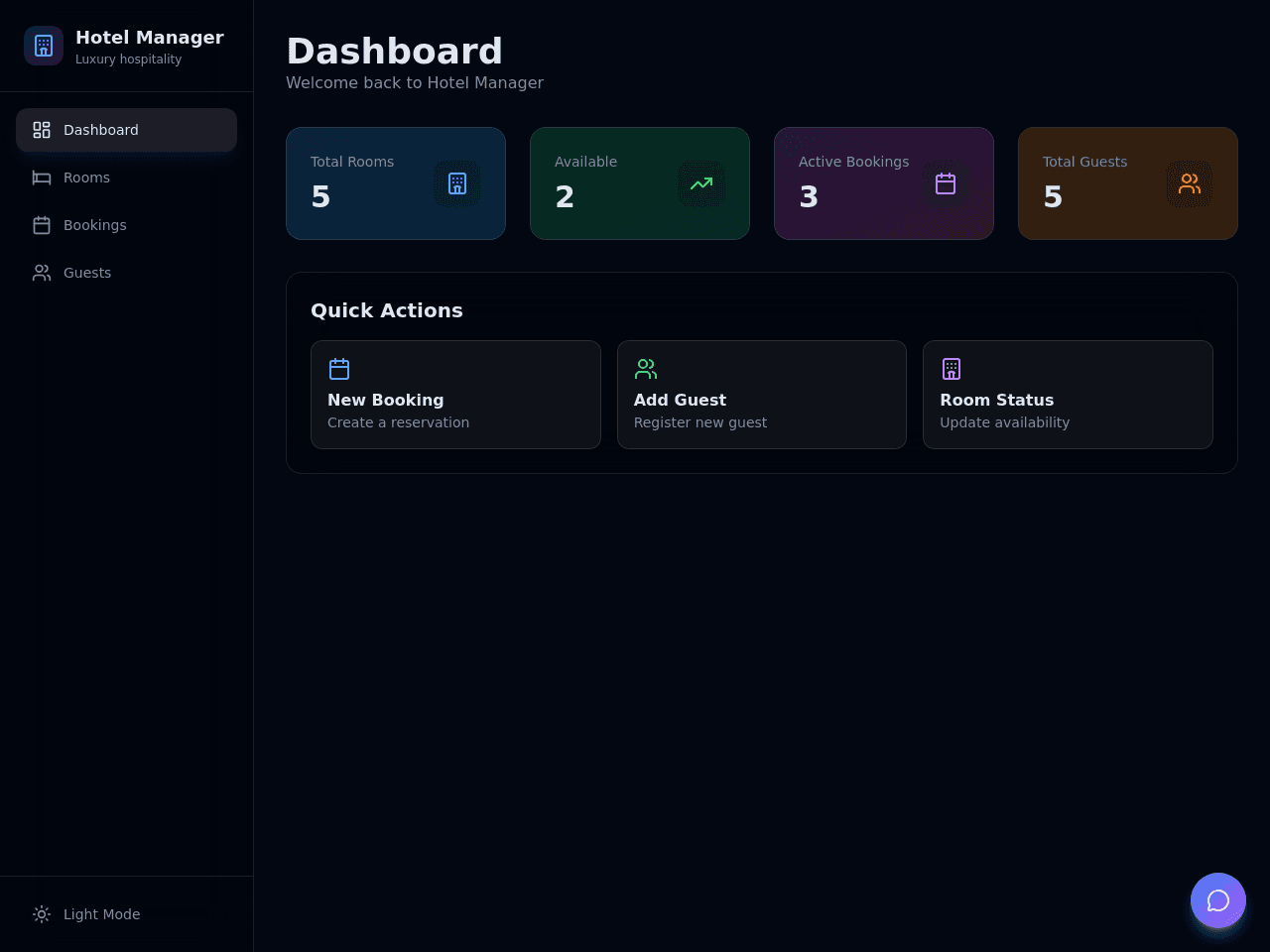Click the sun icon next to Light Mode

42,914
